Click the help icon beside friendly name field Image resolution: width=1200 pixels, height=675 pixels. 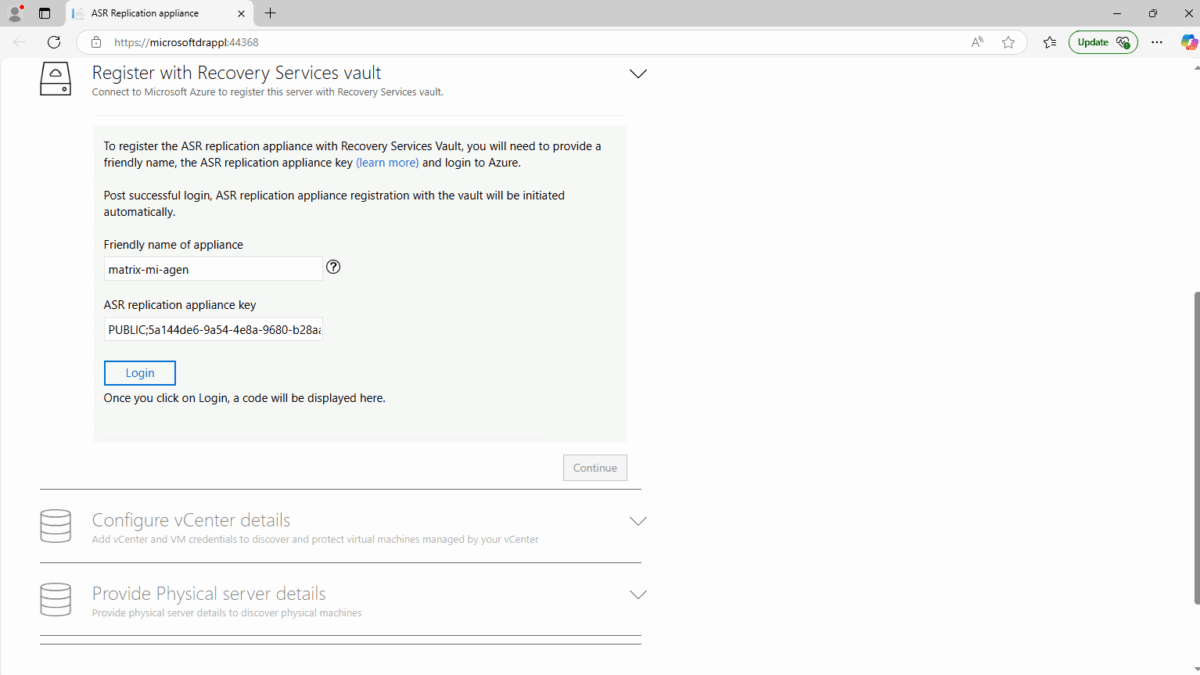tap(333, 267)
